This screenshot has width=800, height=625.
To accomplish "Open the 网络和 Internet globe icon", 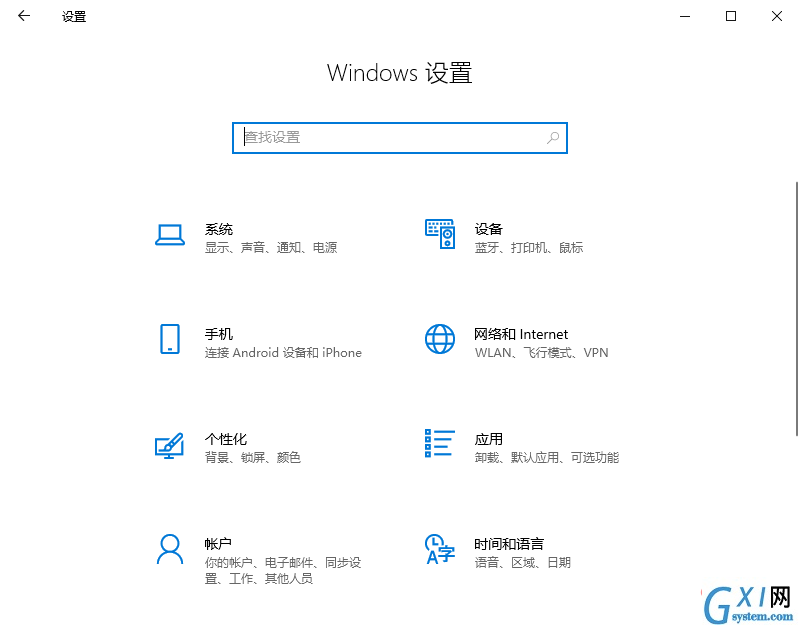I will click(440, 339).
